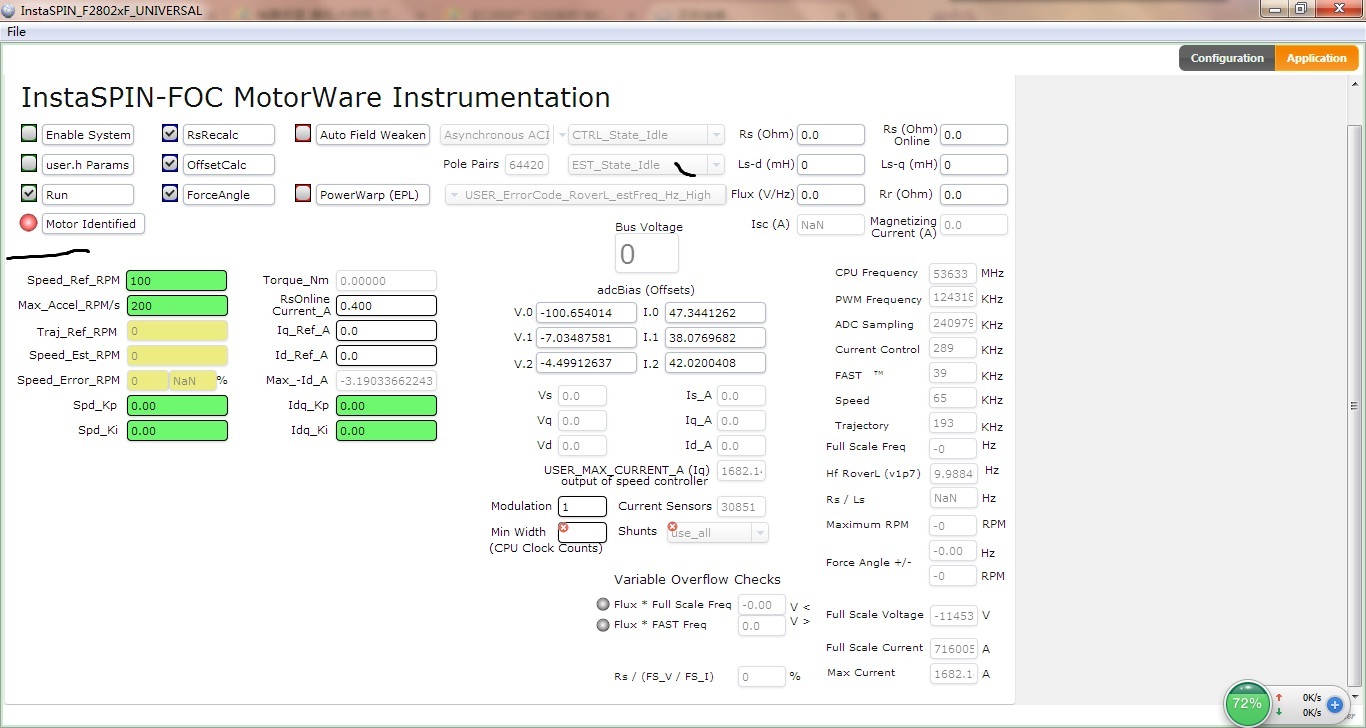
Task: Click the Flux * Full Scale Freq indicator light
Action: tap(602, 604)
